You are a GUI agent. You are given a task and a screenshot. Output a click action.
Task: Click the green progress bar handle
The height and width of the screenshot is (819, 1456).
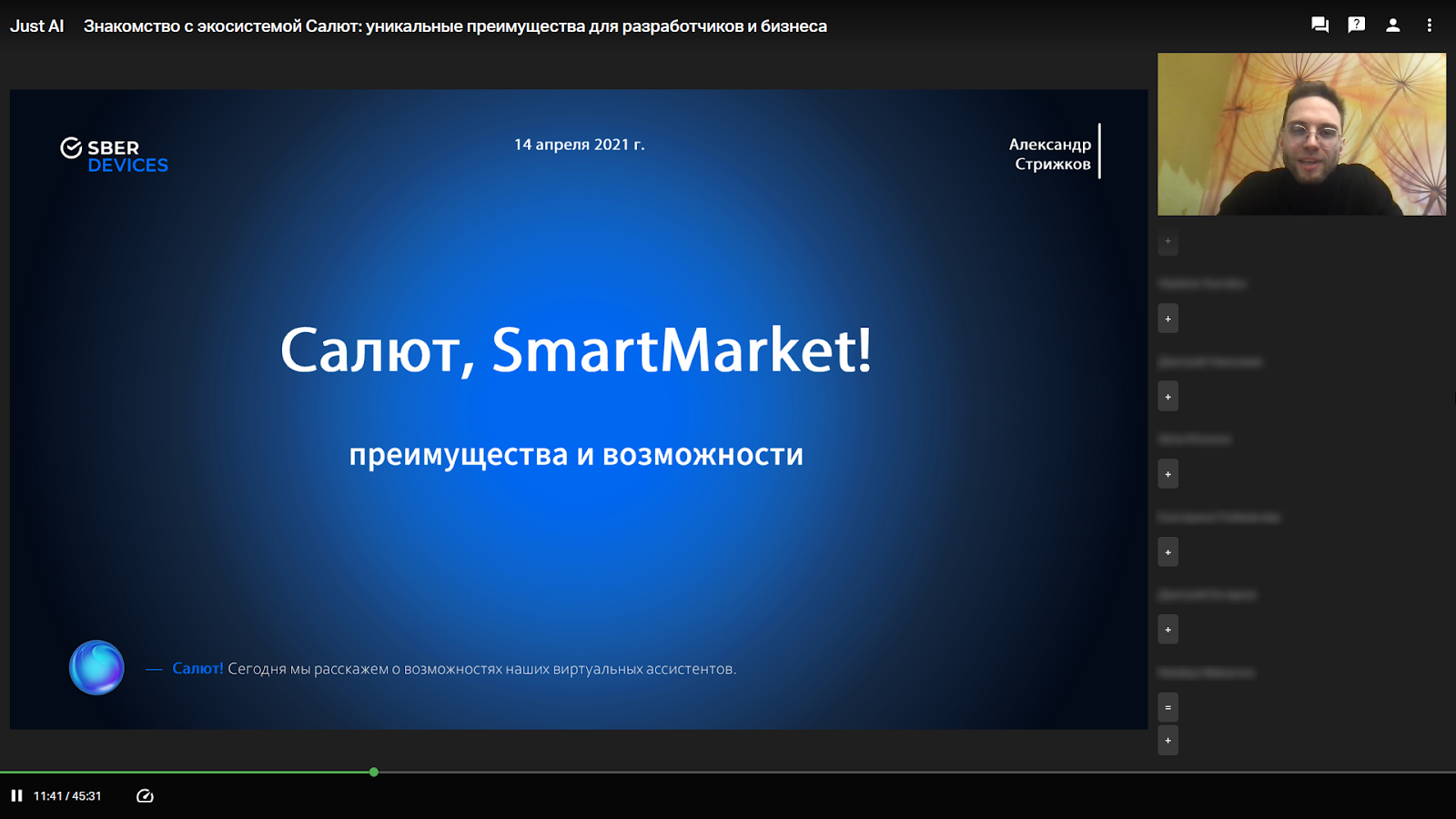click(x=374, y=772)
